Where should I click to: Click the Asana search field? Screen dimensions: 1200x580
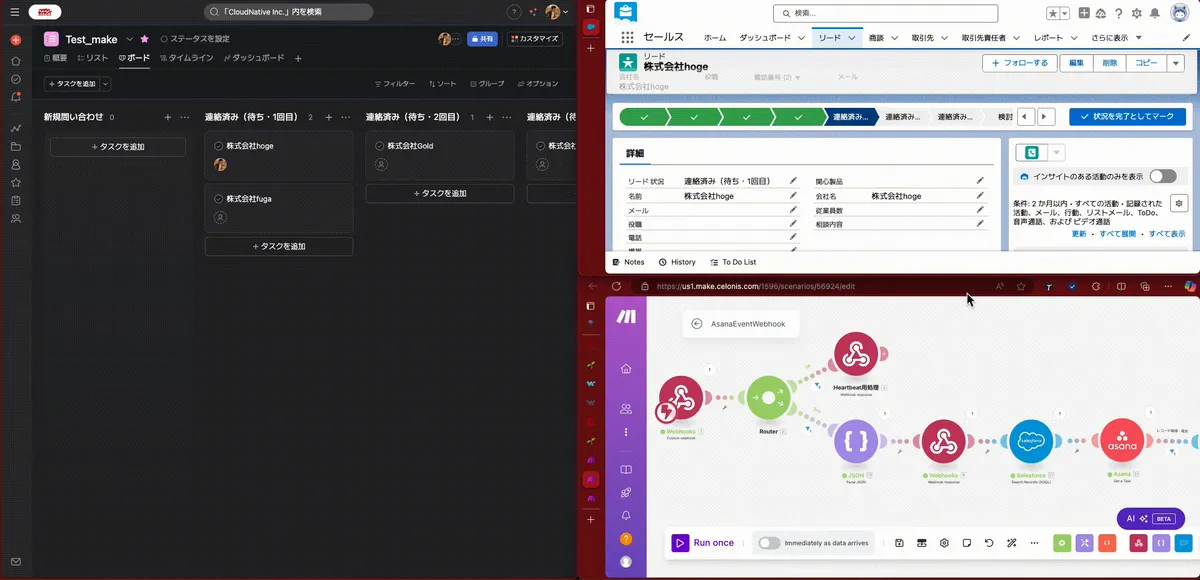click(x=288, y=12)
